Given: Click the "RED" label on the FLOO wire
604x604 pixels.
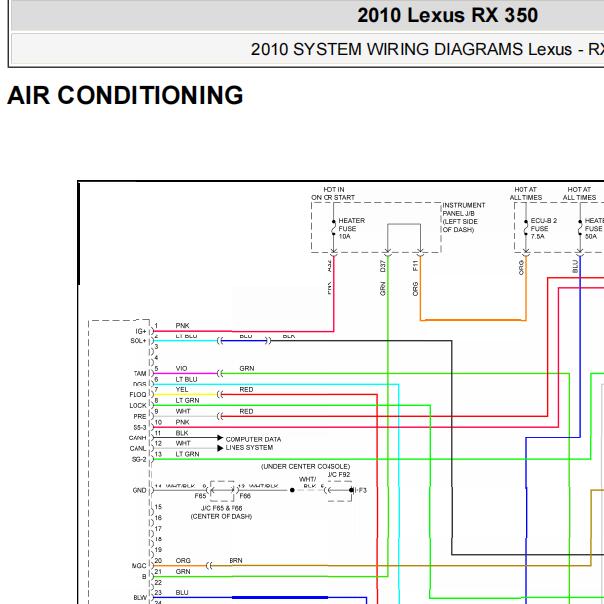Looking at the screenshot, I should click(246, 390).
